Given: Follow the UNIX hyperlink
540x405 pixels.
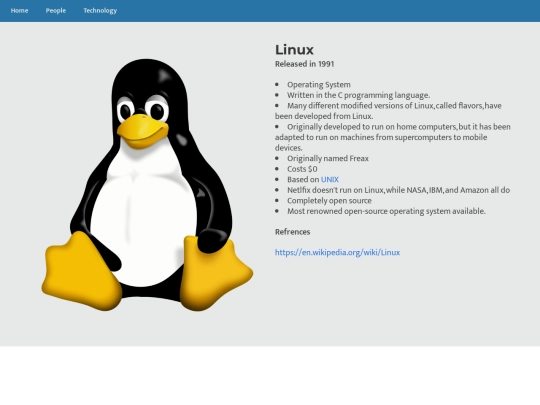Looking at the screenshot, I should click(330, 179).
